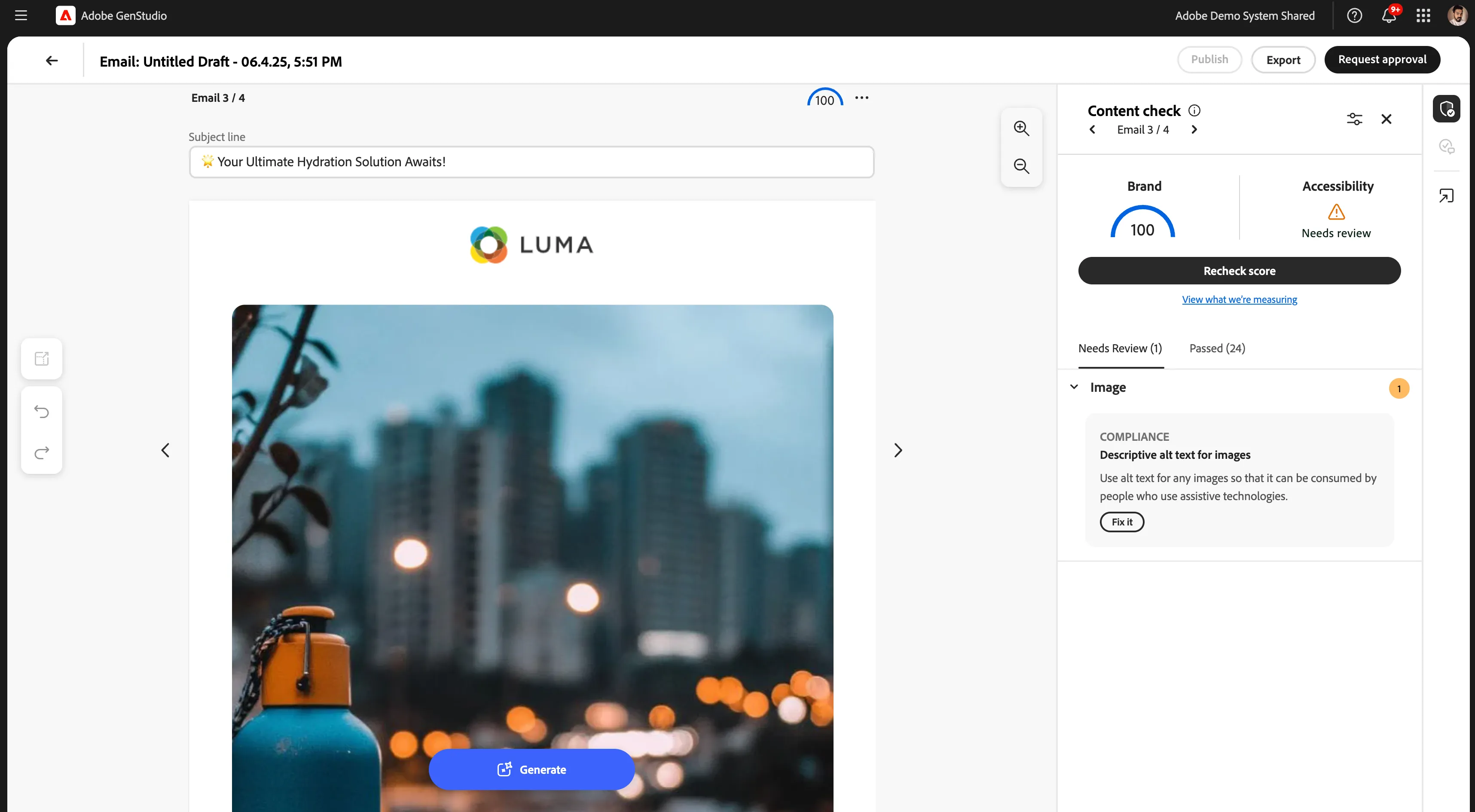Click the Publish button

point(1209,60)
